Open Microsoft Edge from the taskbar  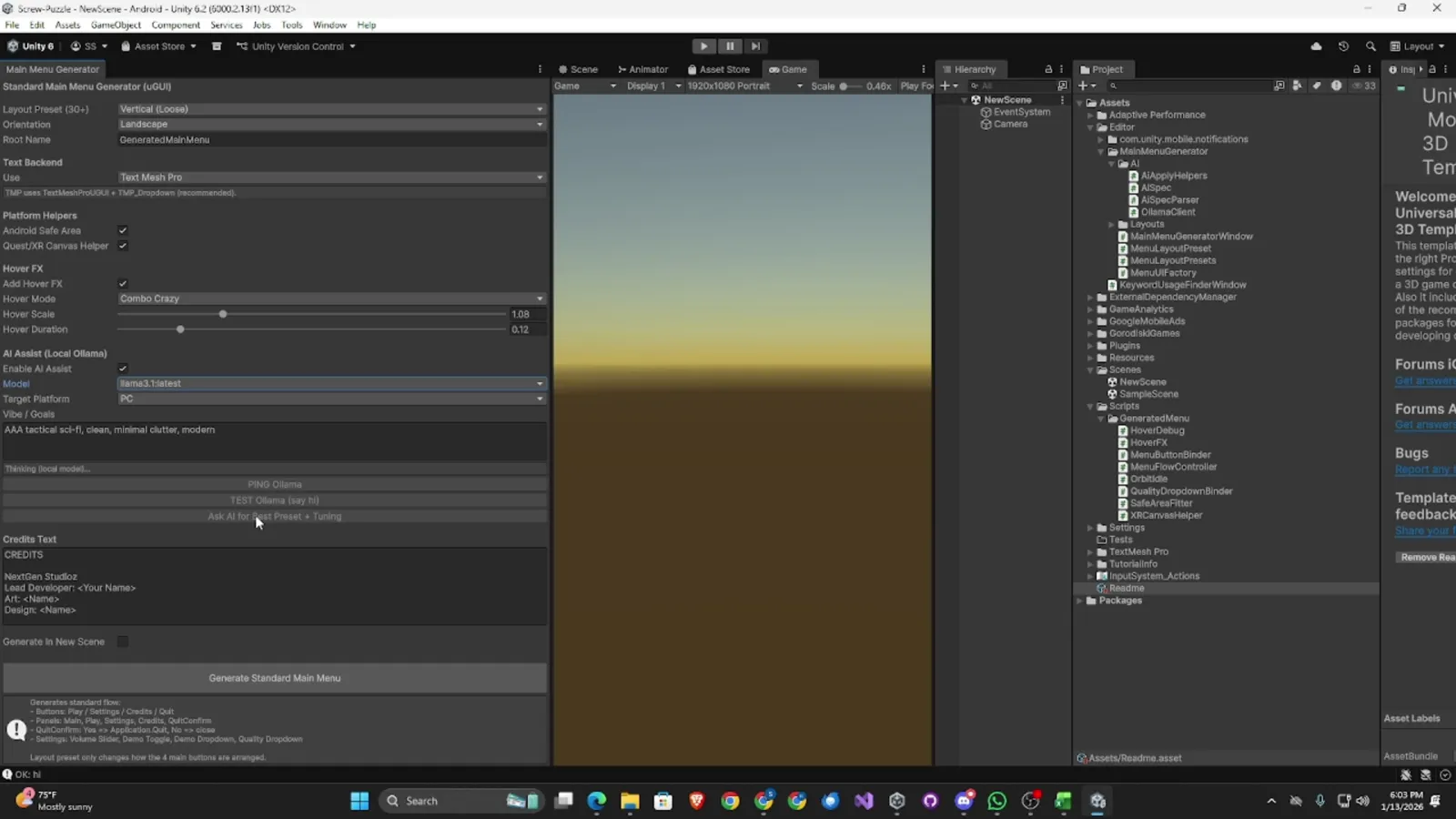(597, 801)
